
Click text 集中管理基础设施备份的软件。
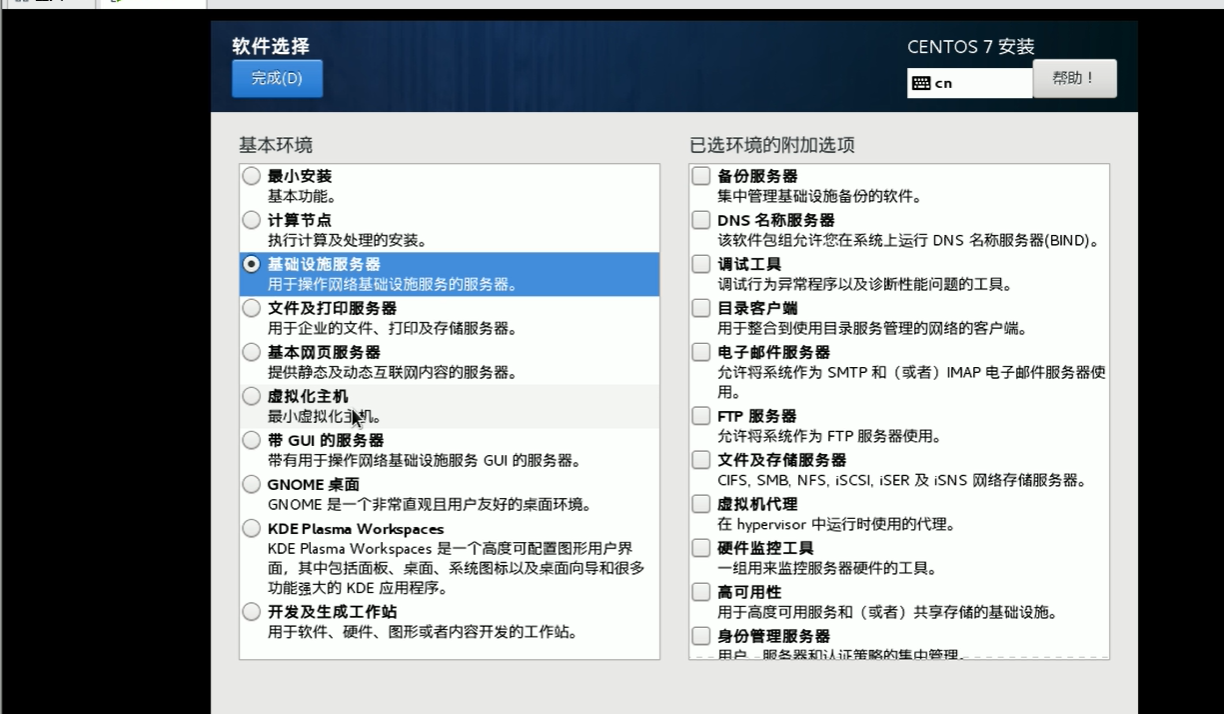click(x=819, y=197)
